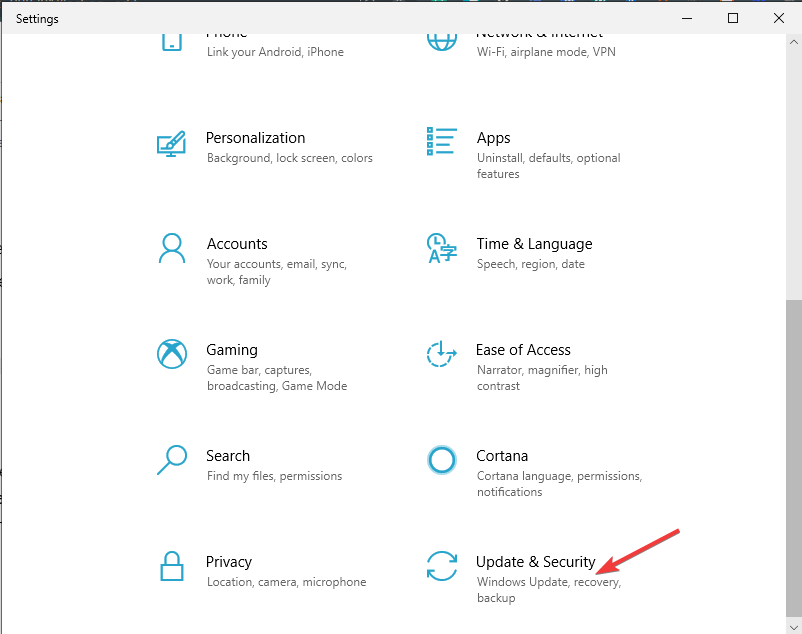Click the Gaming Xbox icon
The image size is (802, 634).
click(172, 354)
